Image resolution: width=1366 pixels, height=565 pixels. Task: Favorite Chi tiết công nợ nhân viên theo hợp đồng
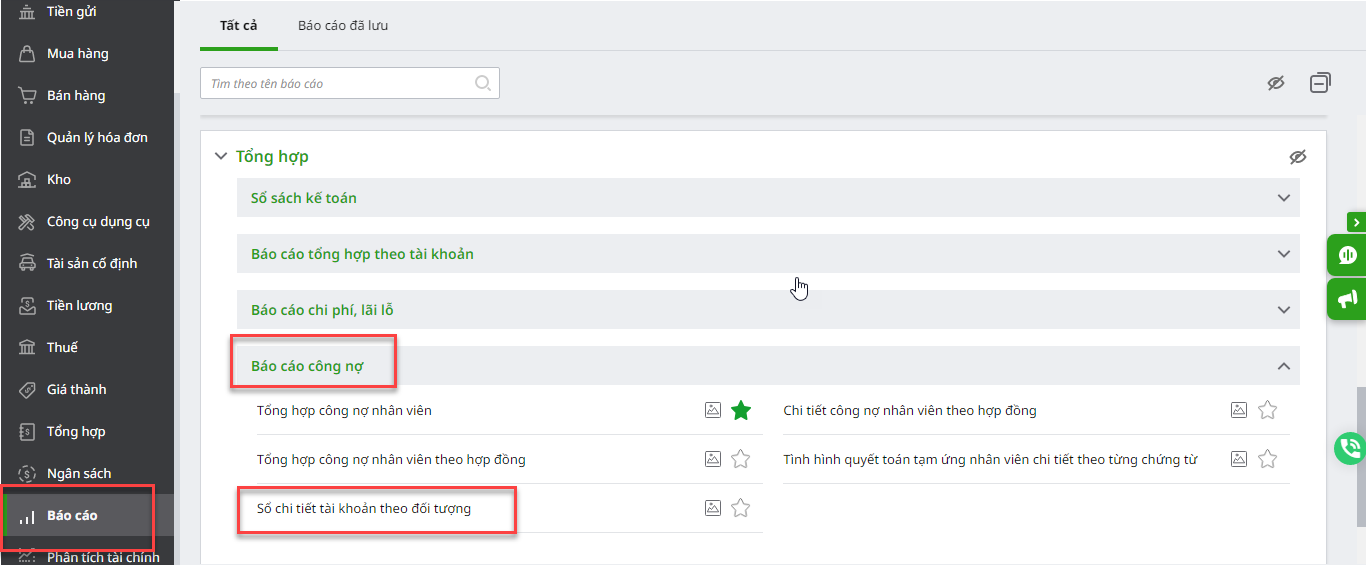pos(1267,410)
